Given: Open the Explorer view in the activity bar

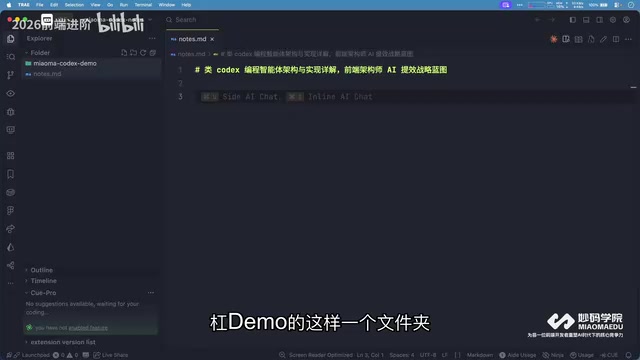Looking at the screenshot, I should (x=11, y=39).
